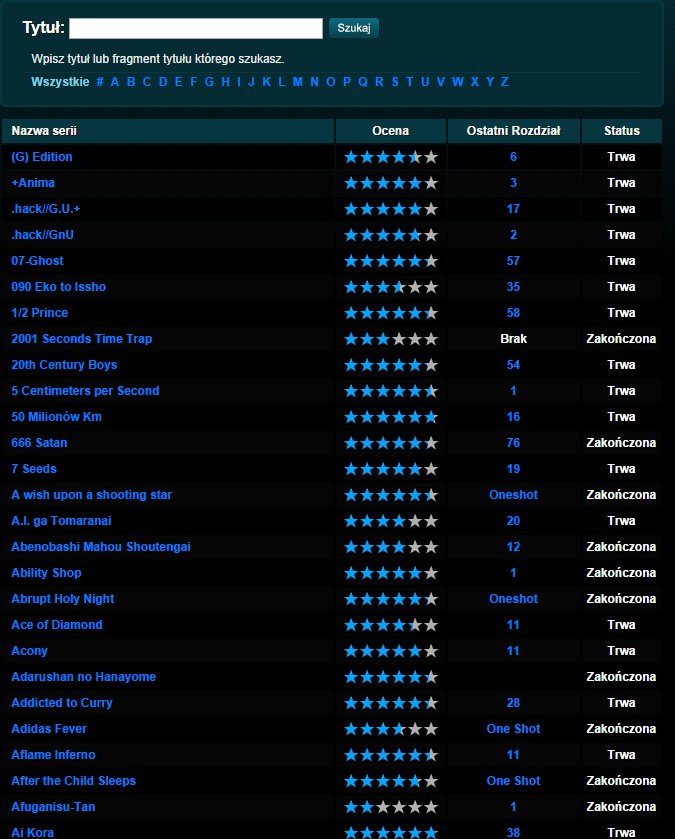Image resolution: width=675 pixels, height=839 pixels.
Task: Click the Nazwa serii column header
Action: pos(168,131)
